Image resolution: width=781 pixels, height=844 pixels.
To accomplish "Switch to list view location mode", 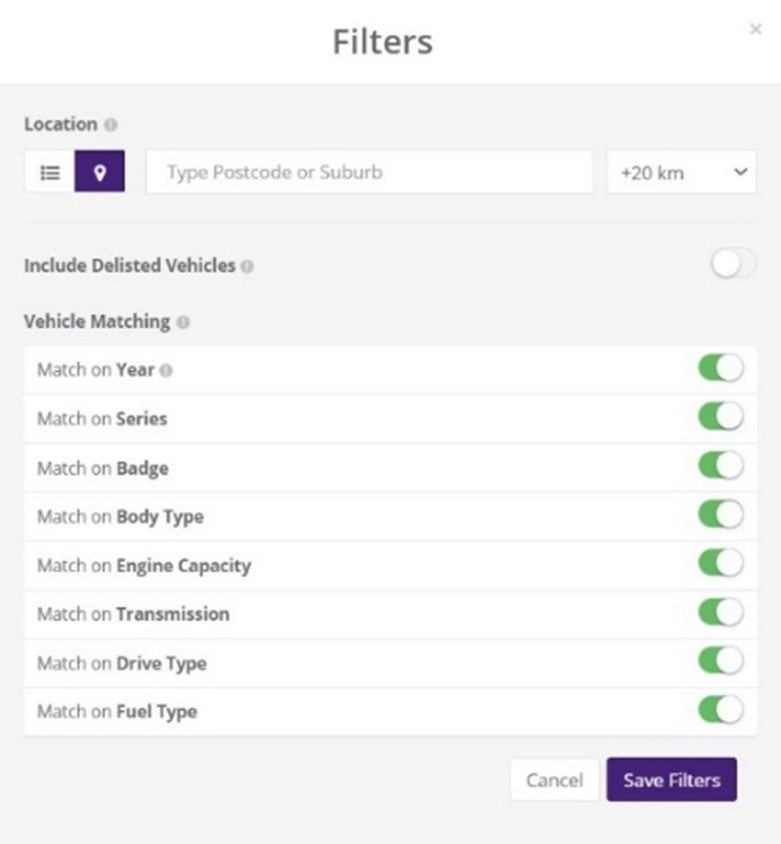I will point(50,172).
